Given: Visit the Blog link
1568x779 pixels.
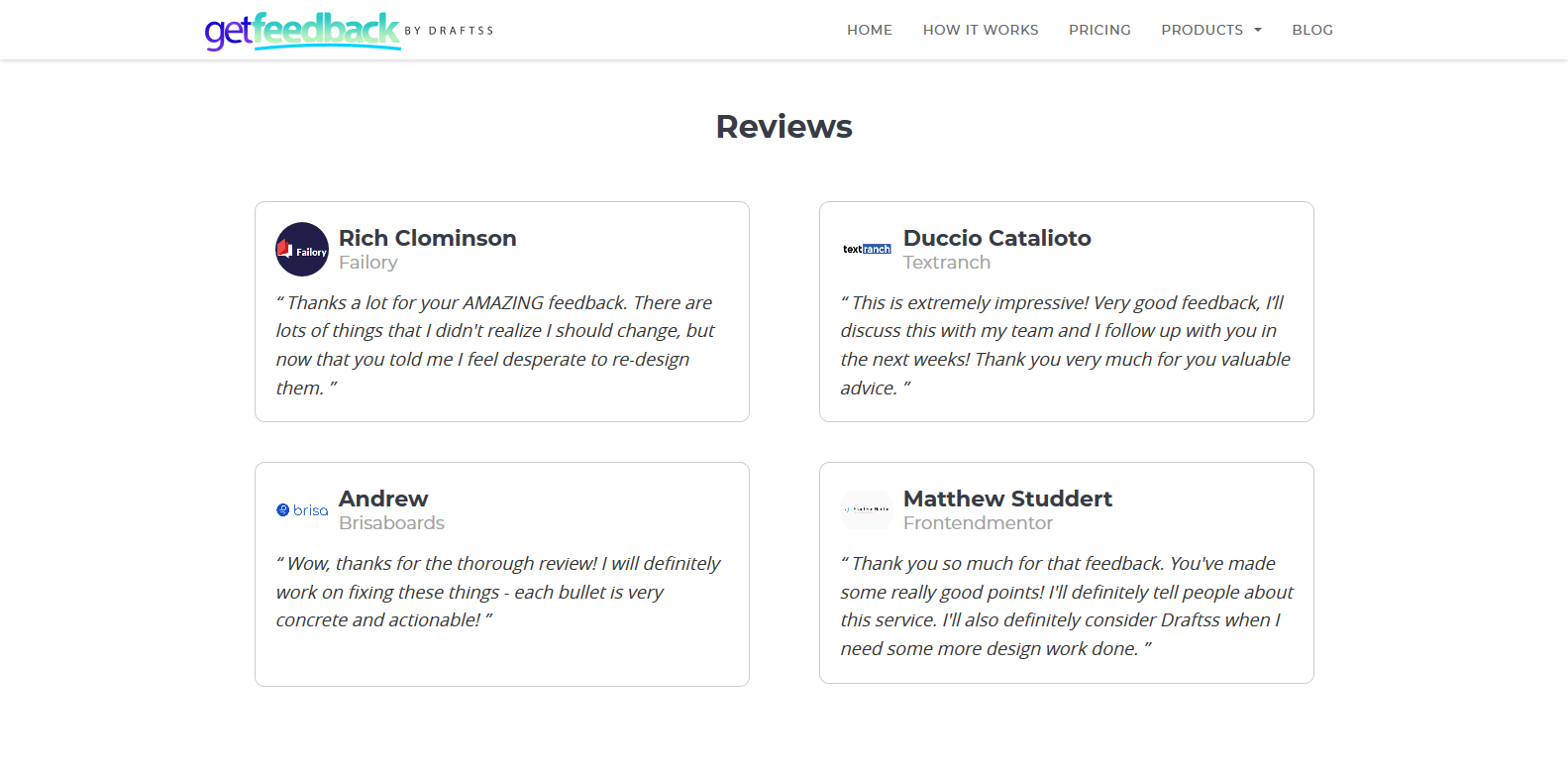Looking at the screenshot, I should pos(1312,30).
